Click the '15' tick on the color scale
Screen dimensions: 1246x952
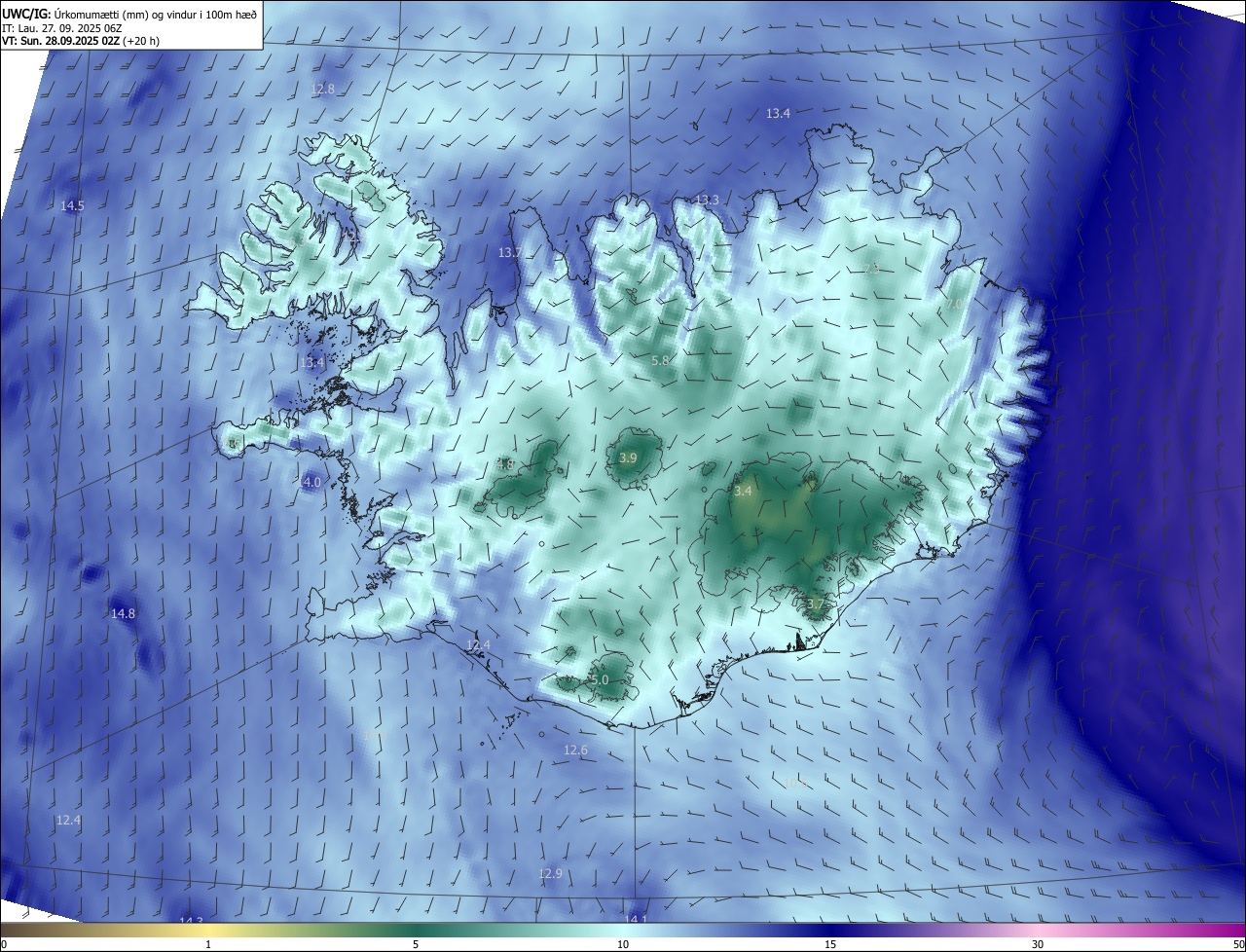pos(830,944)
